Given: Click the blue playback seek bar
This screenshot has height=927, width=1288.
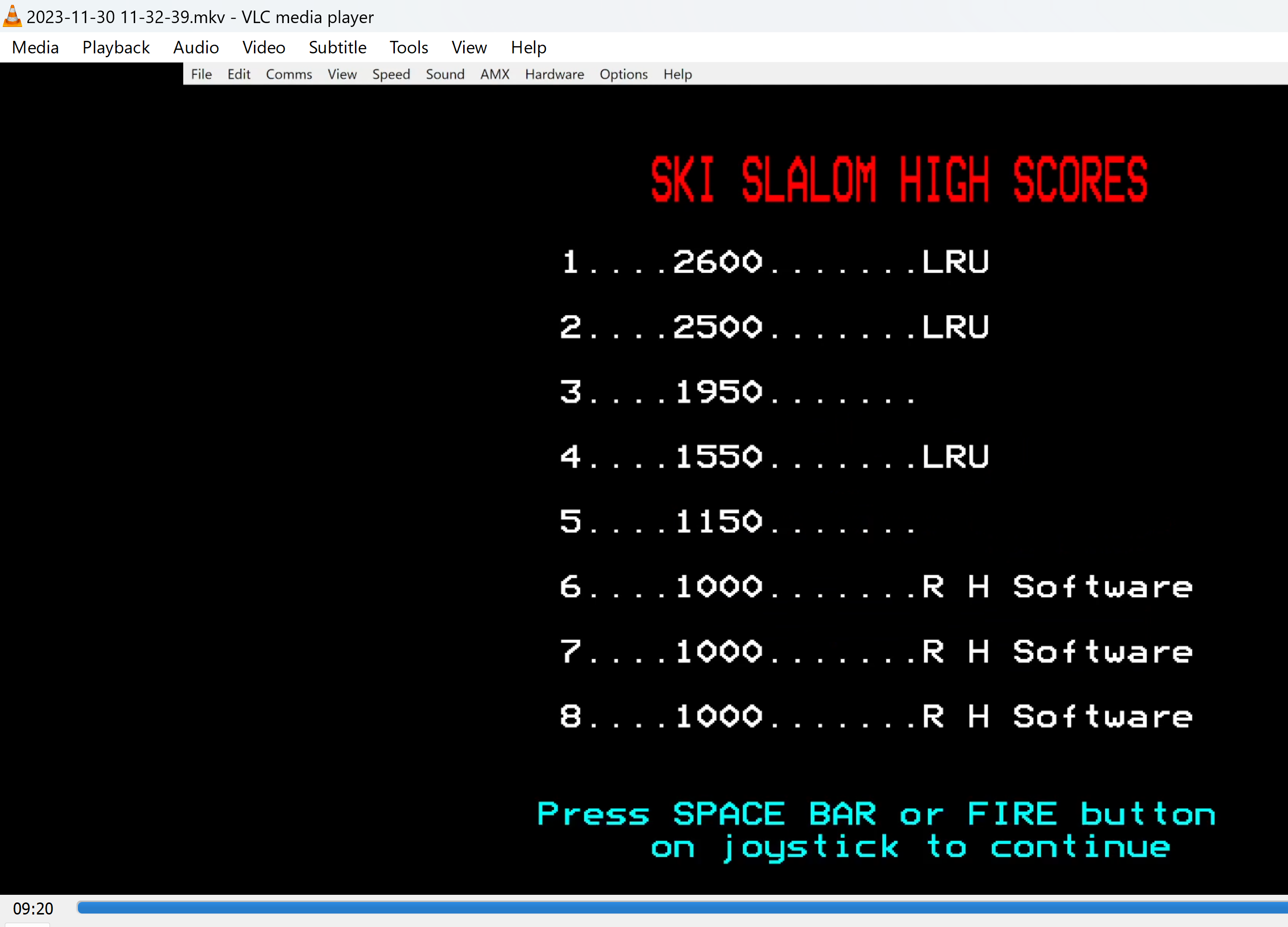Looking at the screenshot, I should click(682, 908).
